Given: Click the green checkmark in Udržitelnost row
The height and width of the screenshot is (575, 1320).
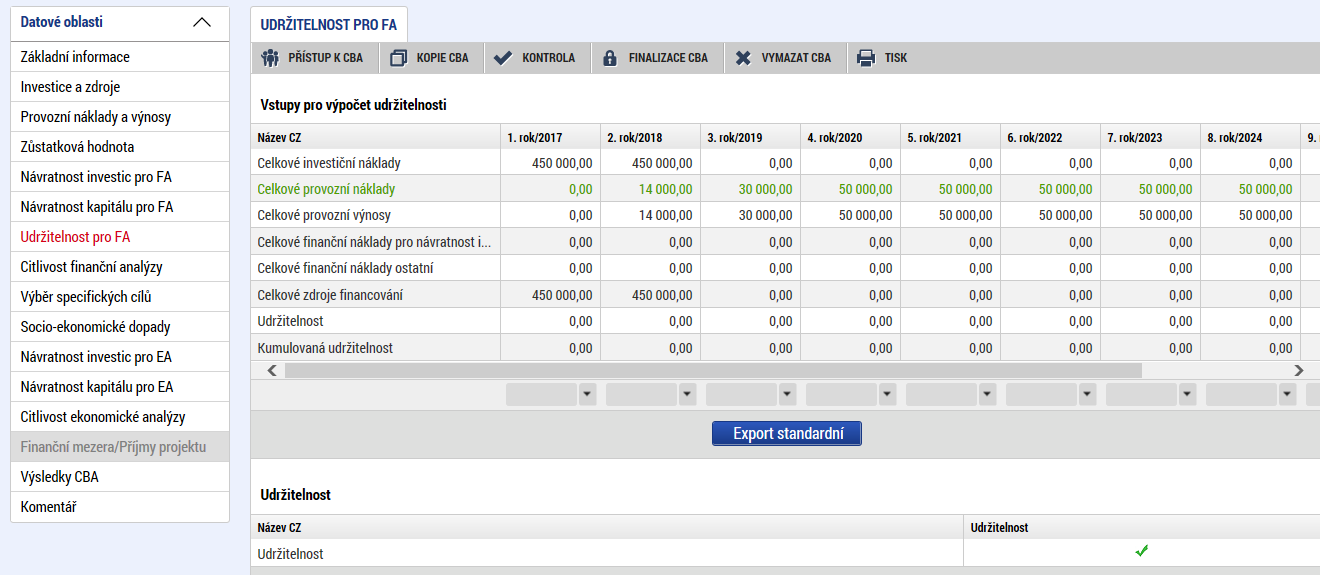Looking at the screenshot, I should 1141,551.
